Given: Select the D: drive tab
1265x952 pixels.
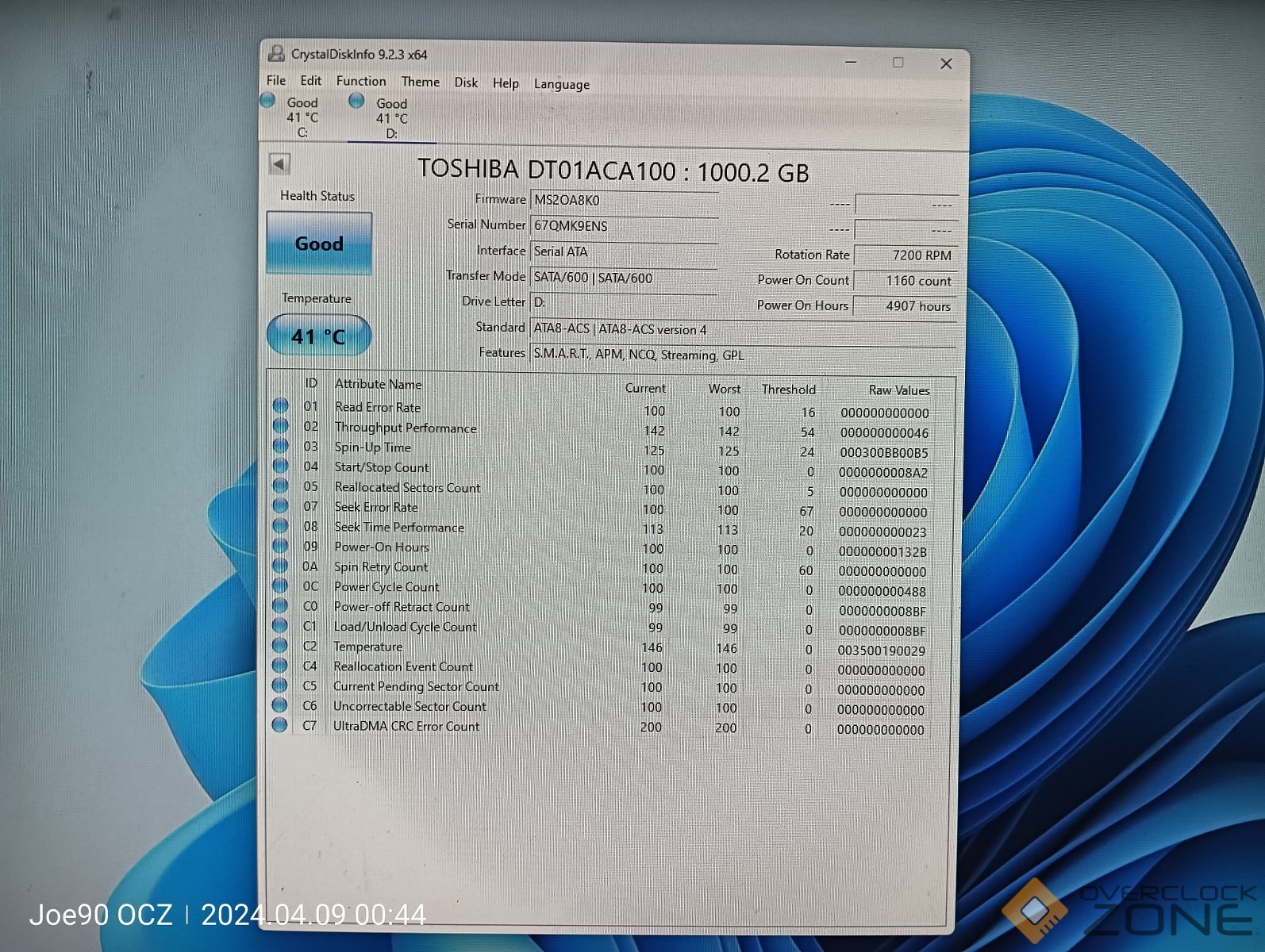Looking at the screenshot, I should (x=391, y=117).
